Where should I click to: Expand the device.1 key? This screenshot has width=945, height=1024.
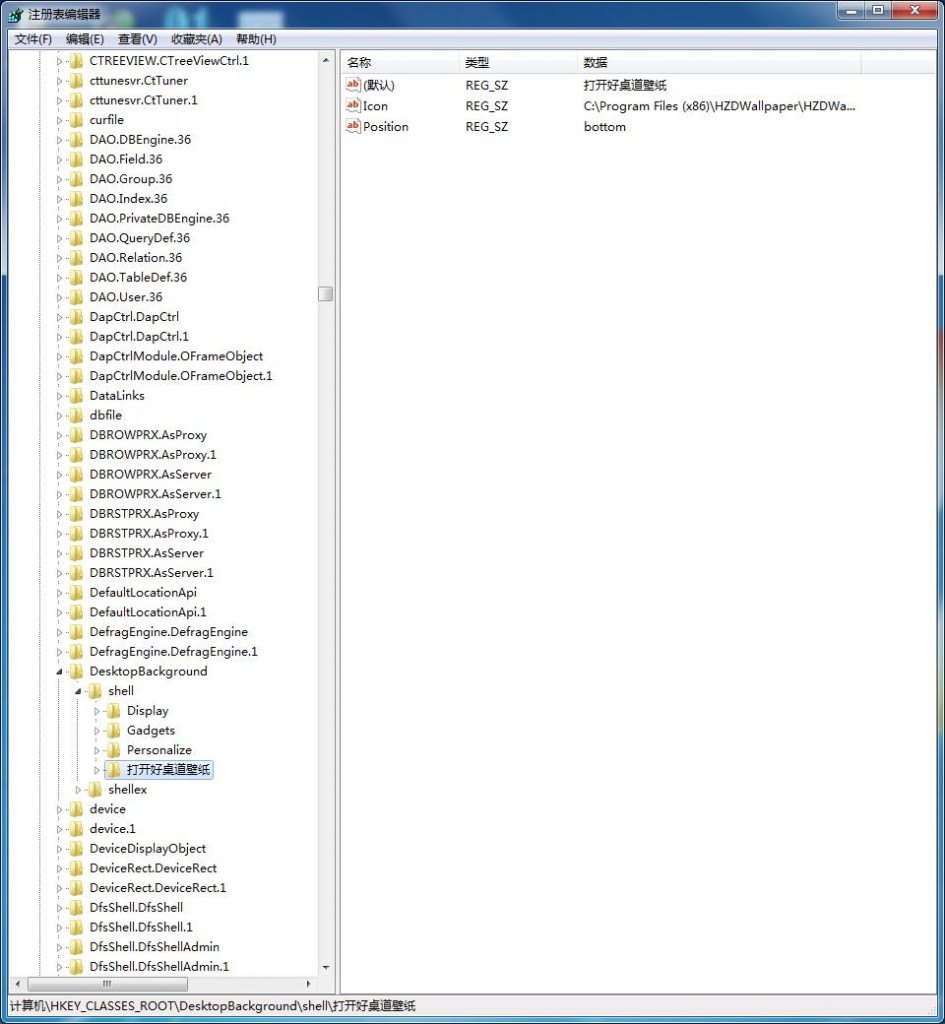[x=59, y=829]
